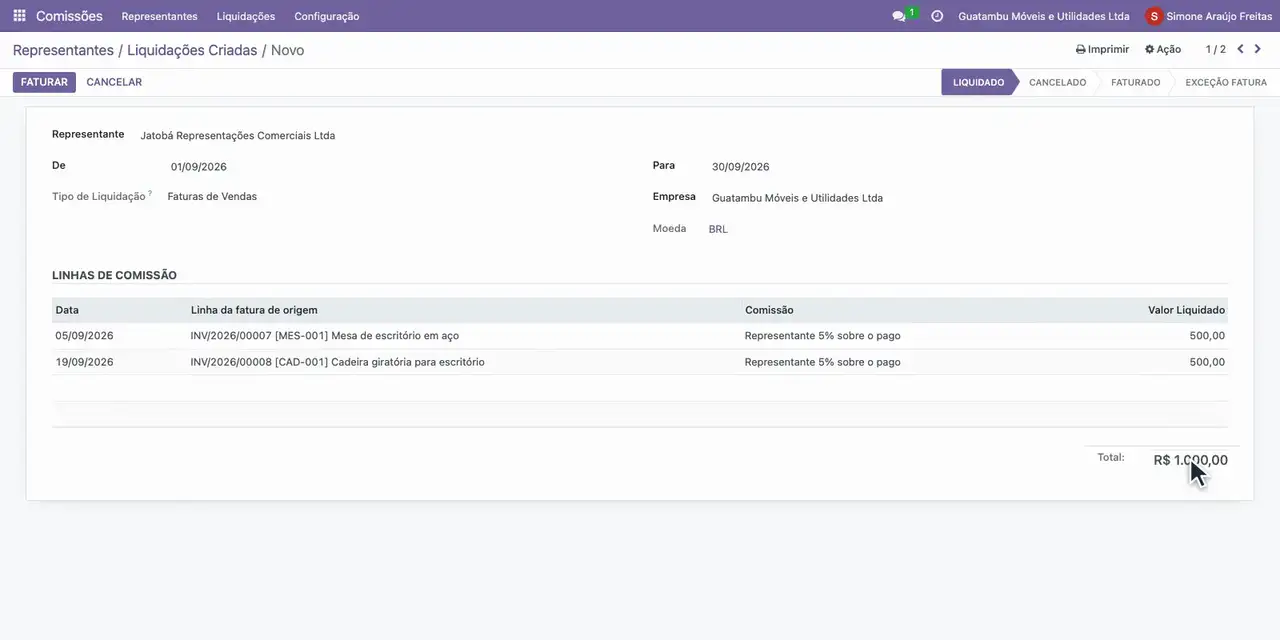Click the Comissões app title
The height and width of the screenshot is (640, 1280).
(x=69, y=16)
